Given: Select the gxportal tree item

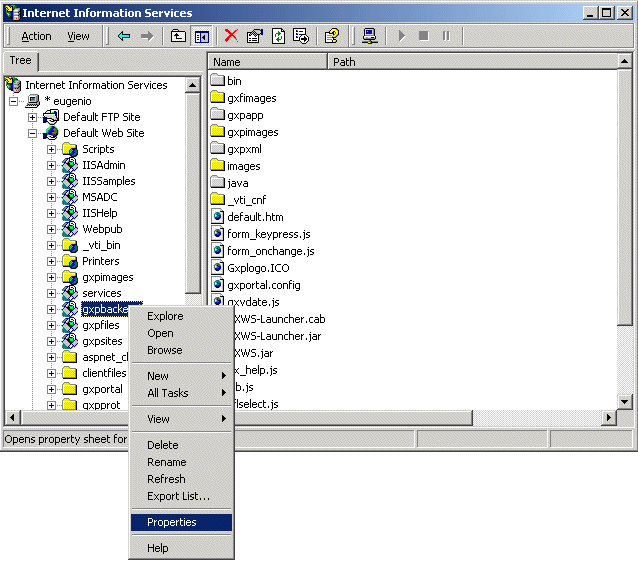Looking at the screenshot, I should [x=103, y=389].
